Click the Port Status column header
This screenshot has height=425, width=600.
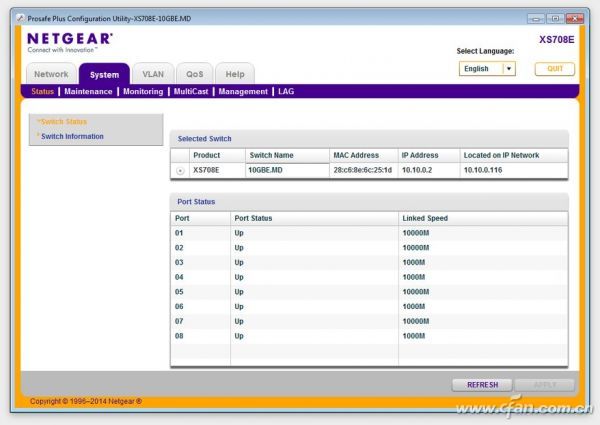(314, 218)
